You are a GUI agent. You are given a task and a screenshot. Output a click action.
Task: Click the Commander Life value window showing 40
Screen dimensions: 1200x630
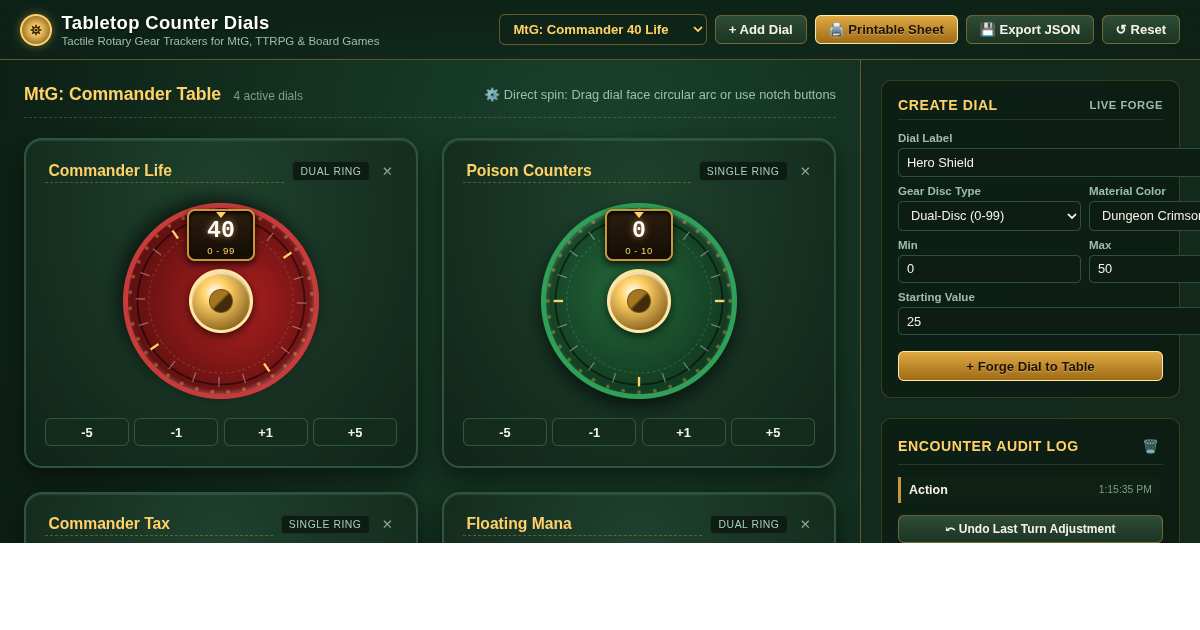click(221, 235)
